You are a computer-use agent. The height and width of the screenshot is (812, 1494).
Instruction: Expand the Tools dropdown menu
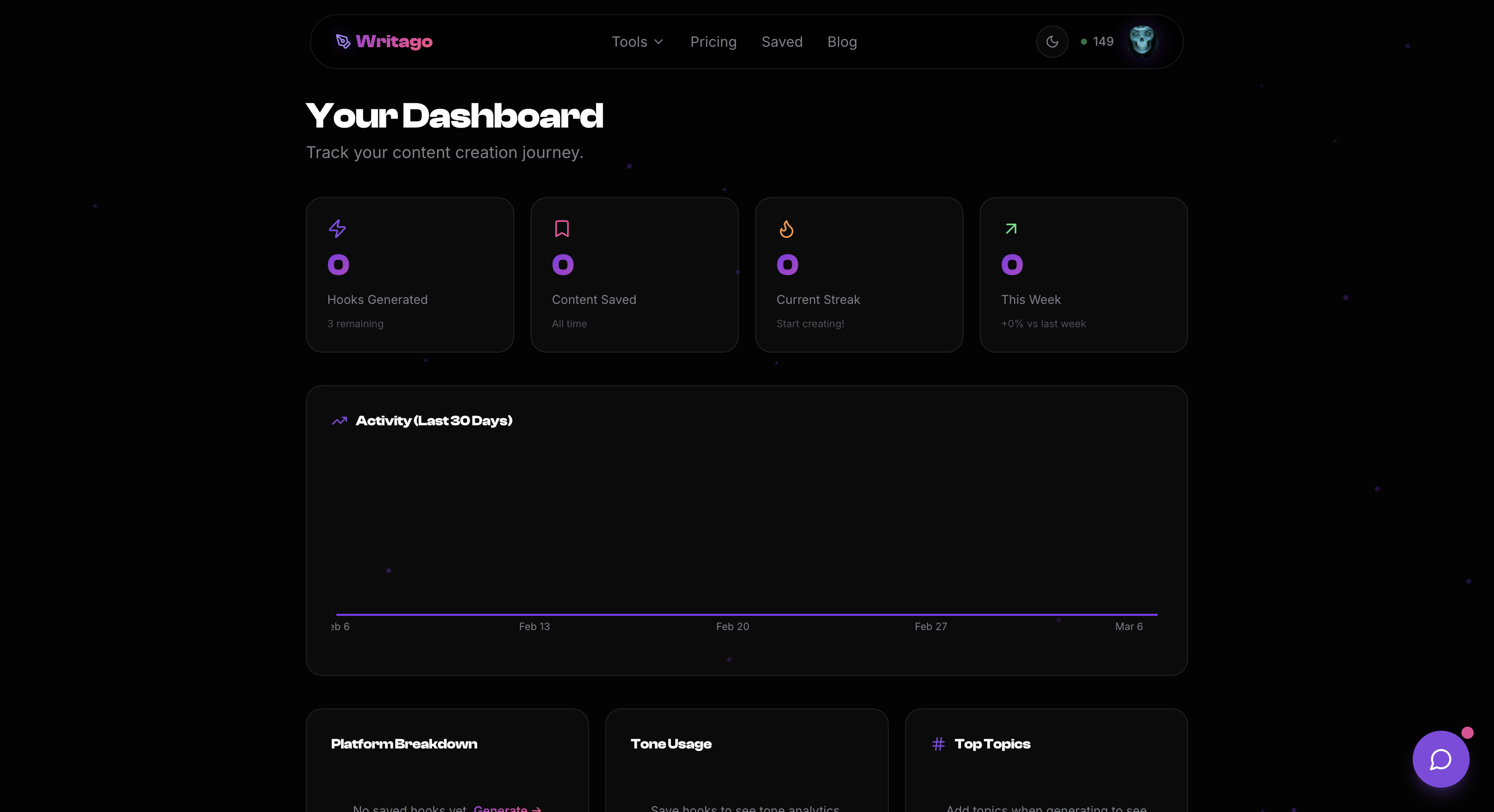pyautogui.click(x=629, y=42)
